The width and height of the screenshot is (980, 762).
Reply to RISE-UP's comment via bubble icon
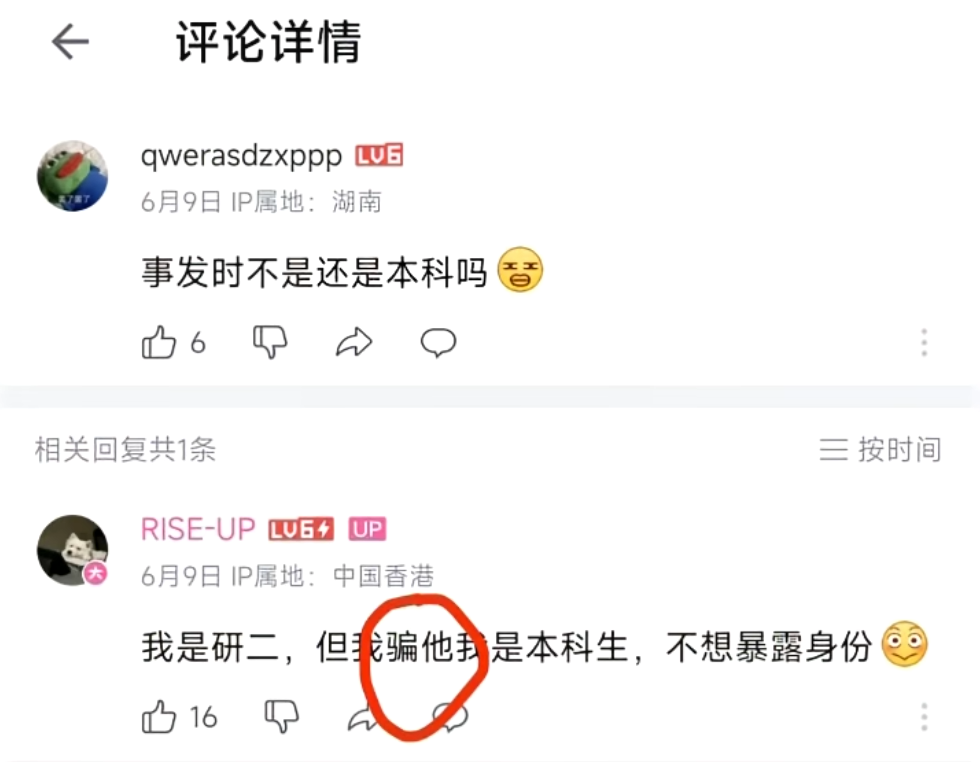coord(451,716)
